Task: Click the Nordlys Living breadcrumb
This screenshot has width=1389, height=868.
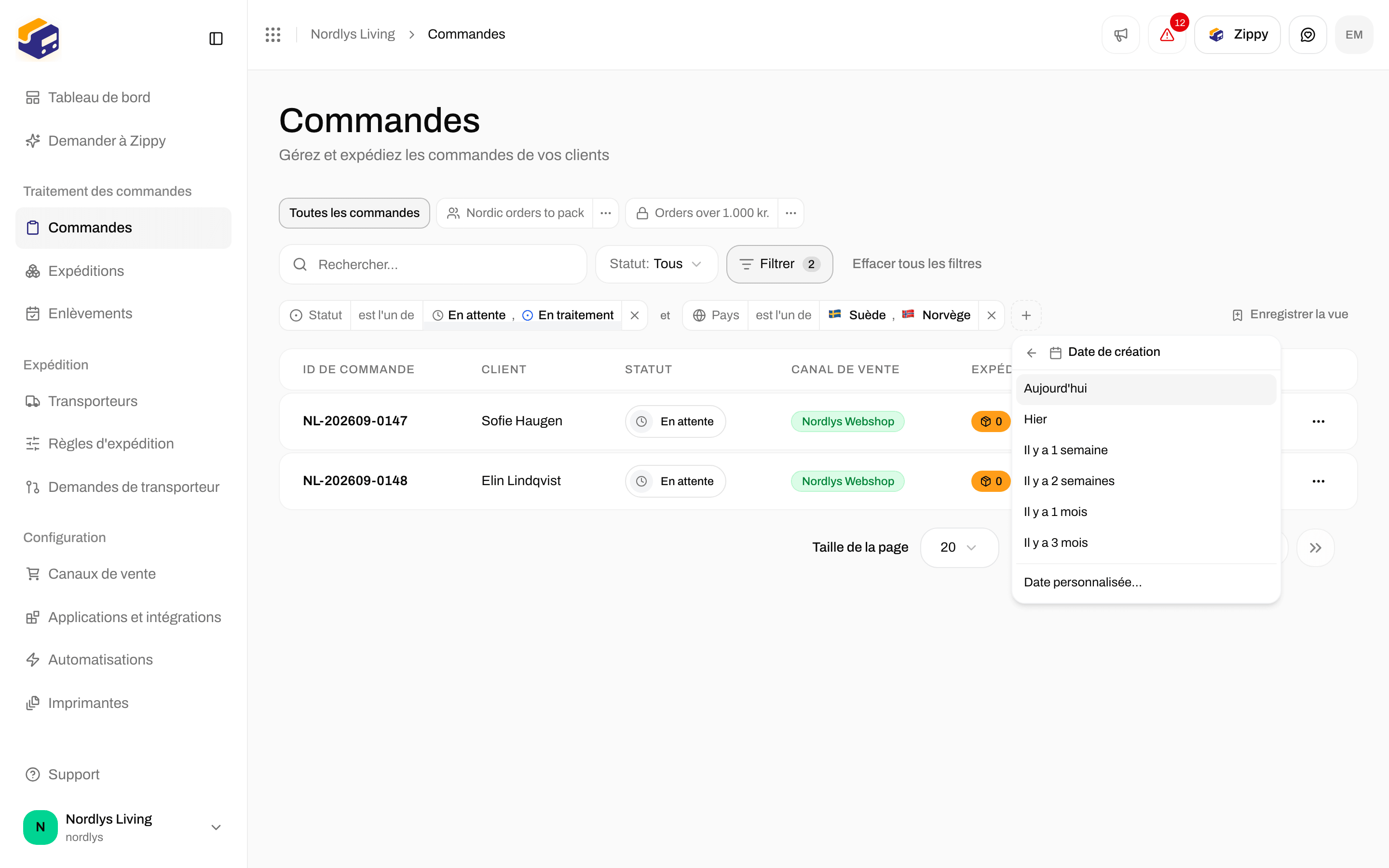Action: pyautogui.click(x=353, y=34)
